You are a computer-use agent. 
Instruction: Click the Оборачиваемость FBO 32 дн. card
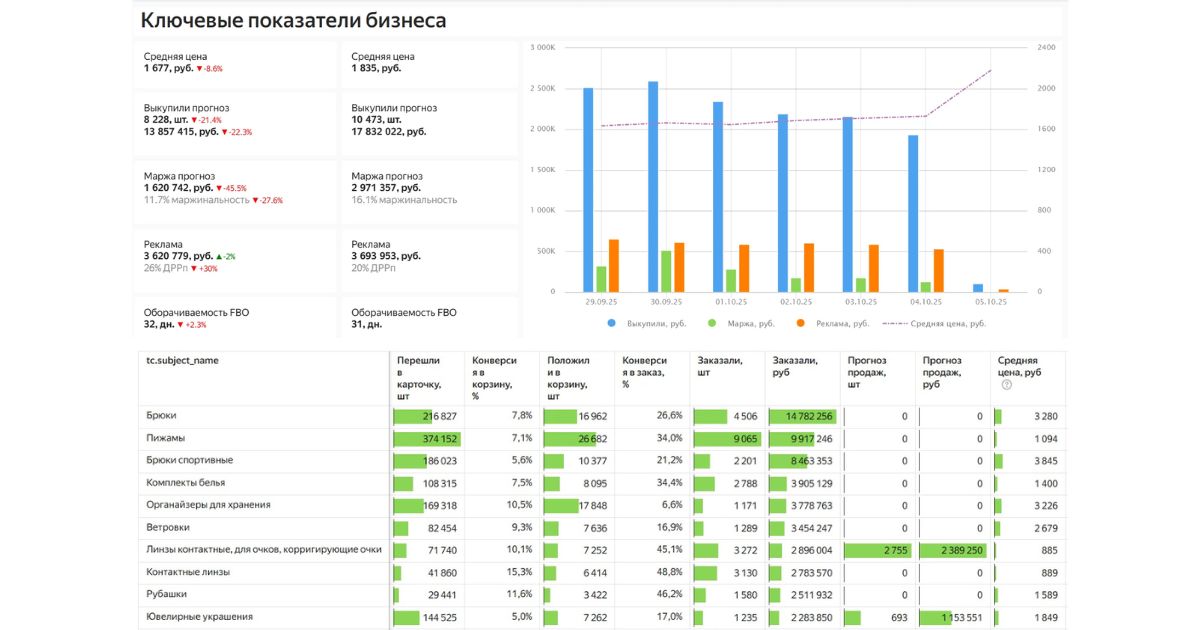pyautogui.click(x=235, y=318)
